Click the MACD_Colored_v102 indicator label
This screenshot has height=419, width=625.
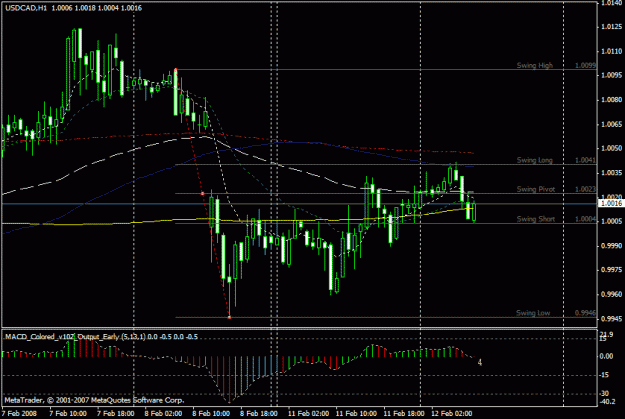pos(101,337)
